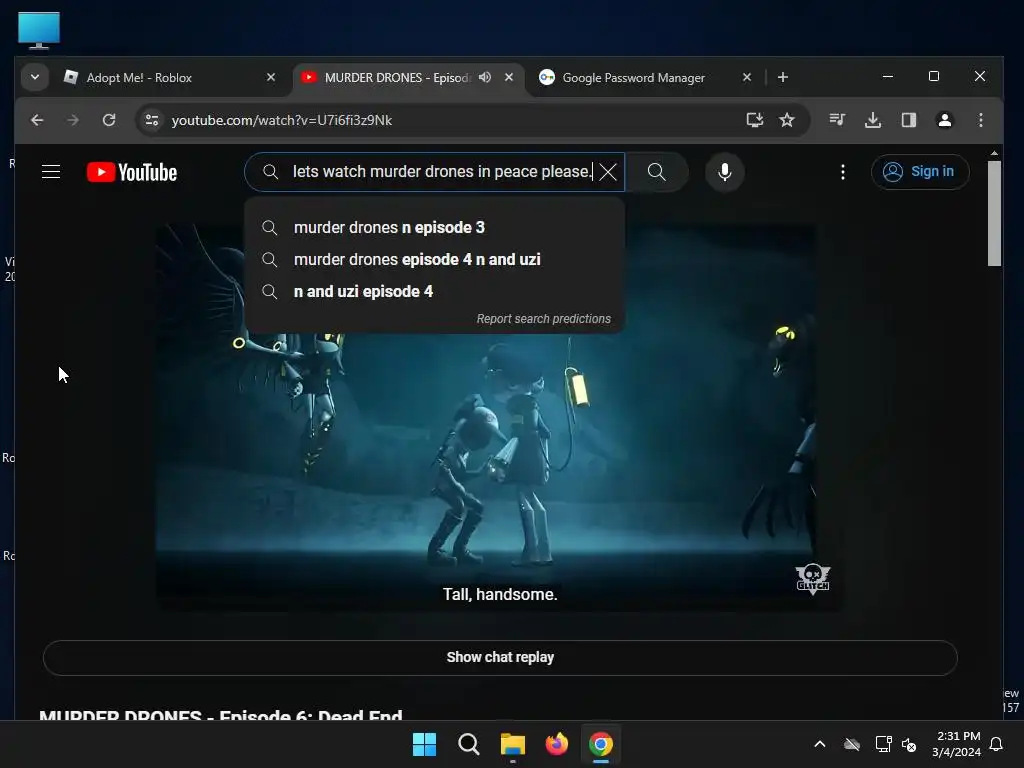The image size is (1024, 768).
Task: Click the scrollbar up arrow
Action: pyautogui.click(x=994, y=153)
